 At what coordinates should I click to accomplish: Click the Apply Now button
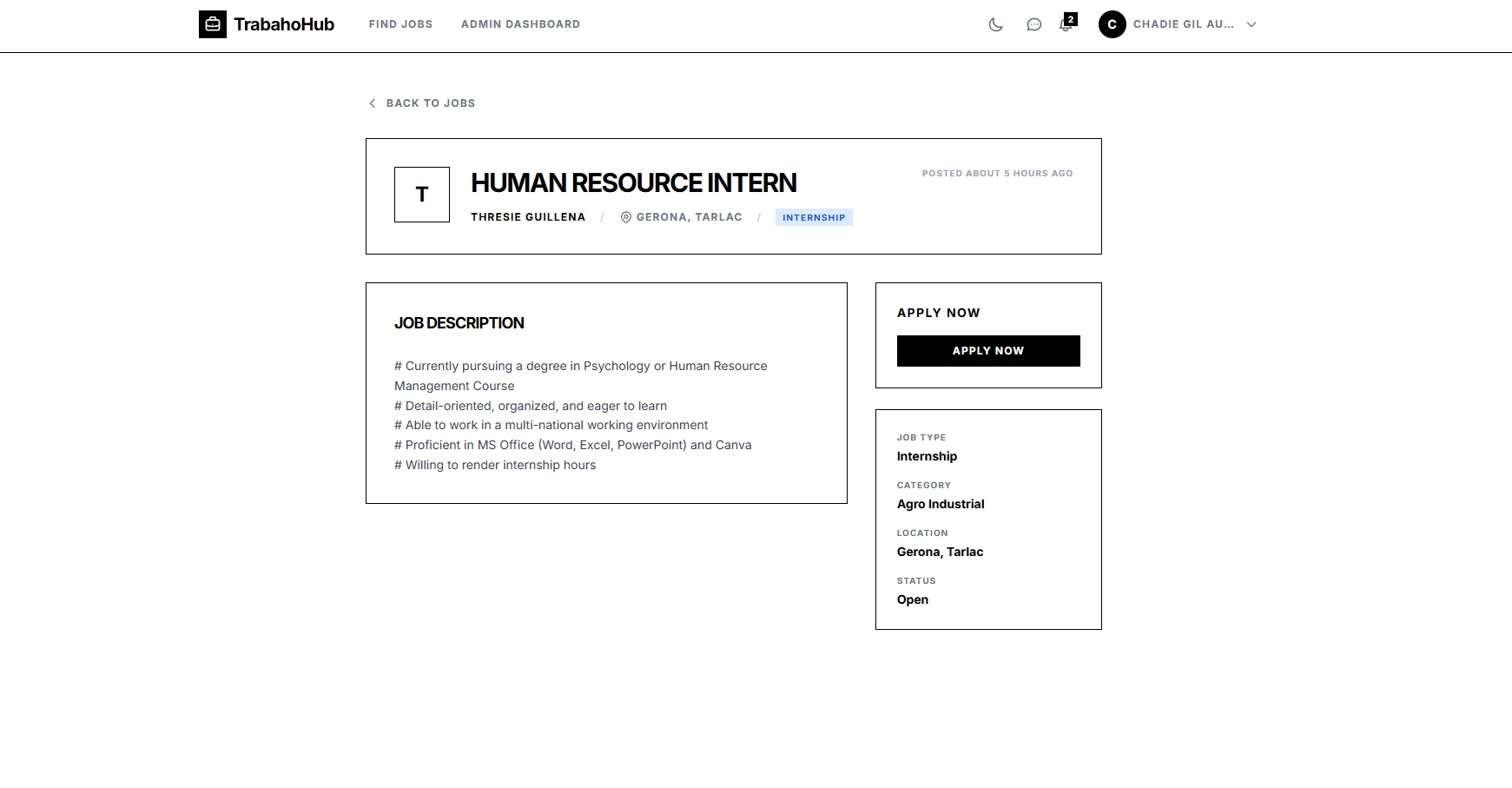pos(987,350)
